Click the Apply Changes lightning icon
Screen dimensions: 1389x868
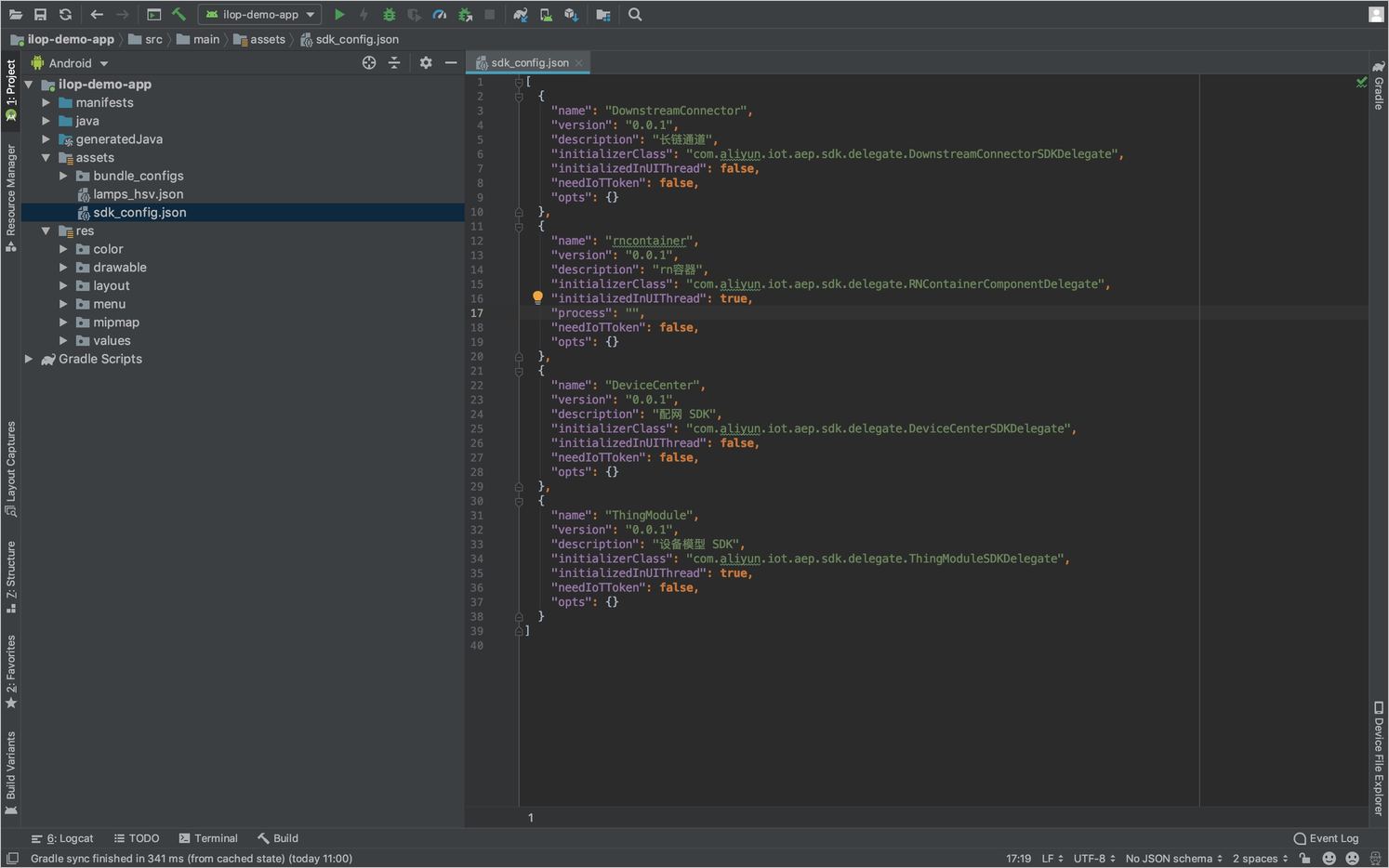364,15
